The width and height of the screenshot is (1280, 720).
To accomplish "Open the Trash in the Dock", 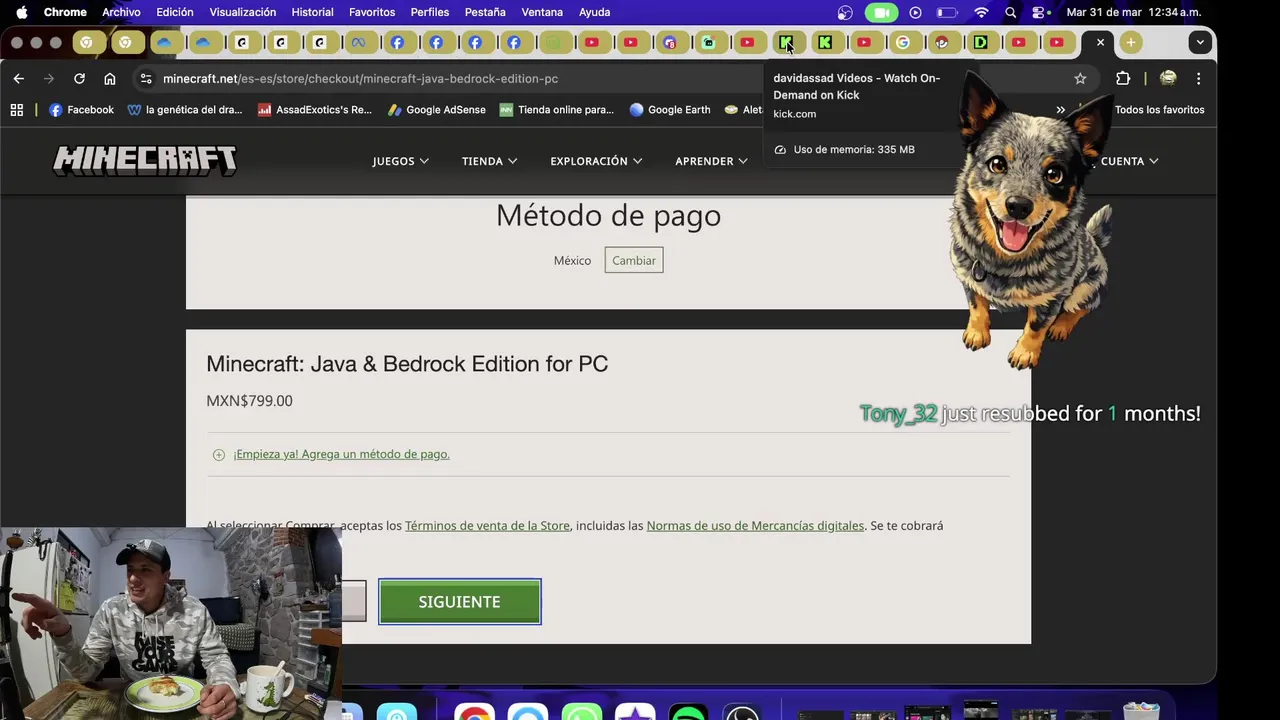I will point(1141,712).
